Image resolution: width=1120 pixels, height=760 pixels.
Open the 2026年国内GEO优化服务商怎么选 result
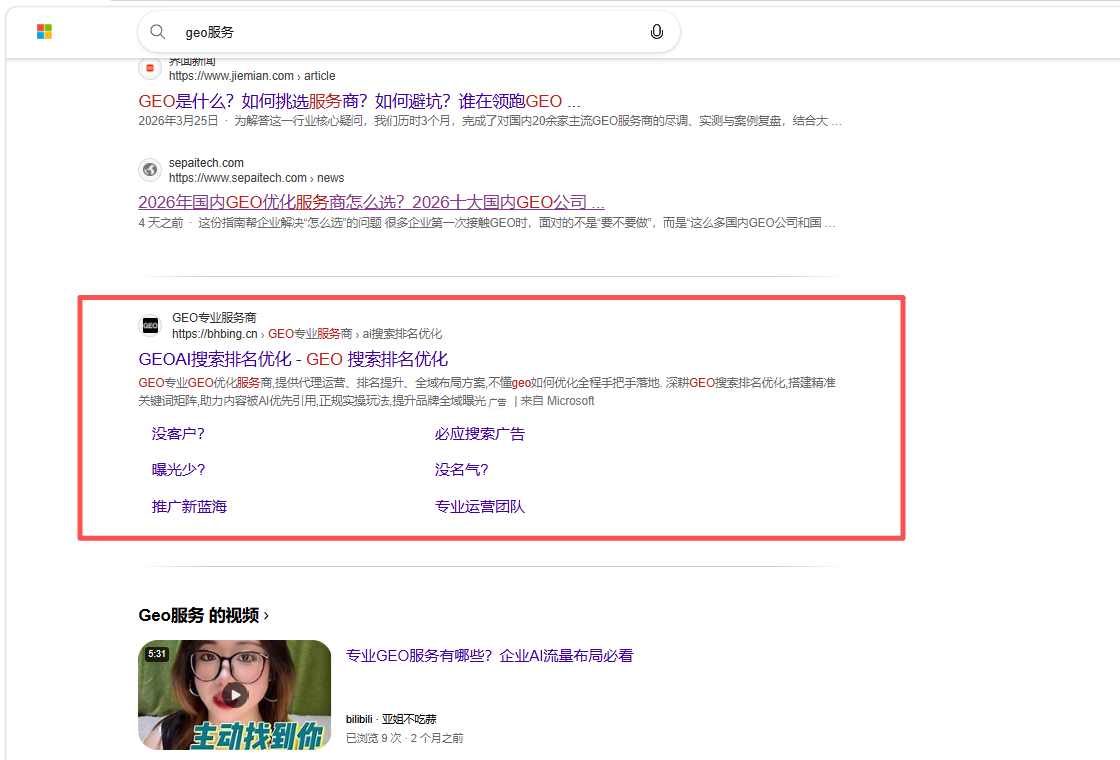[371, 202]
